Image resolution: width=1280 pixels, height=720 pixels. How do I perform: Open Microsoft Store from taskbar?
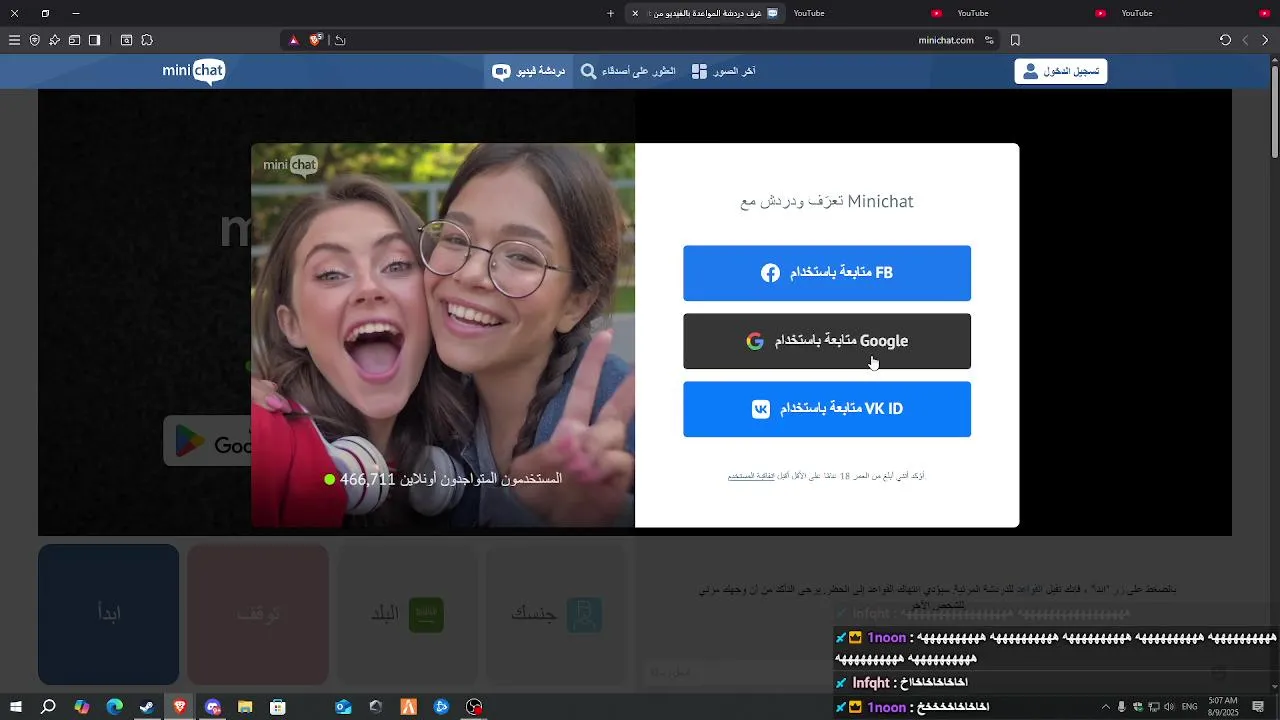tap(278, 707)
